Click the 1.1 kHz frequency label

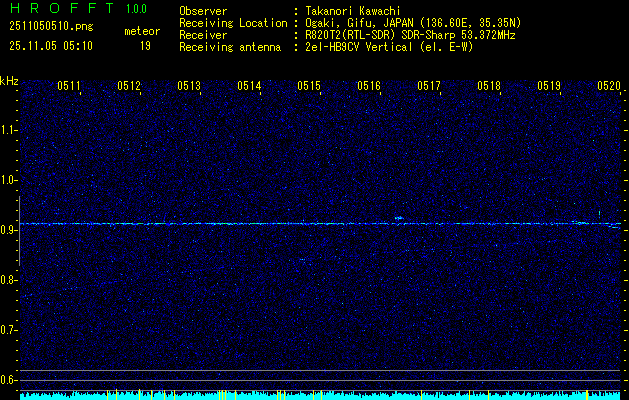tap(8, 130)
